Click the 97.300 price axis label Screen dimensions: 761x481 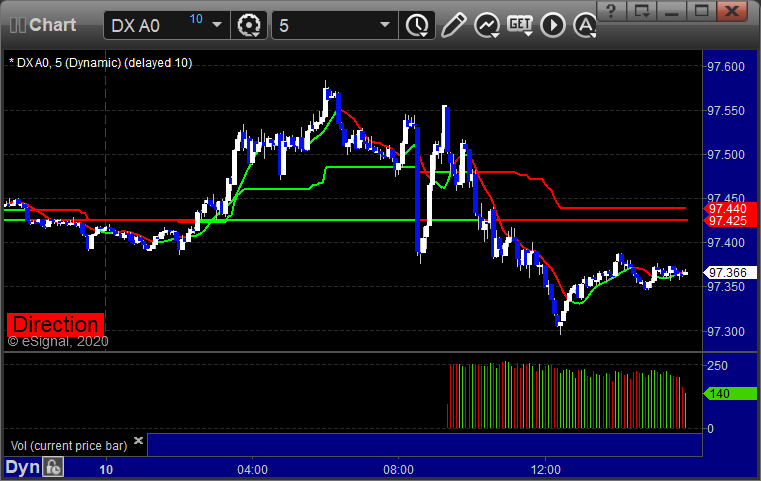tap(726, 332)
